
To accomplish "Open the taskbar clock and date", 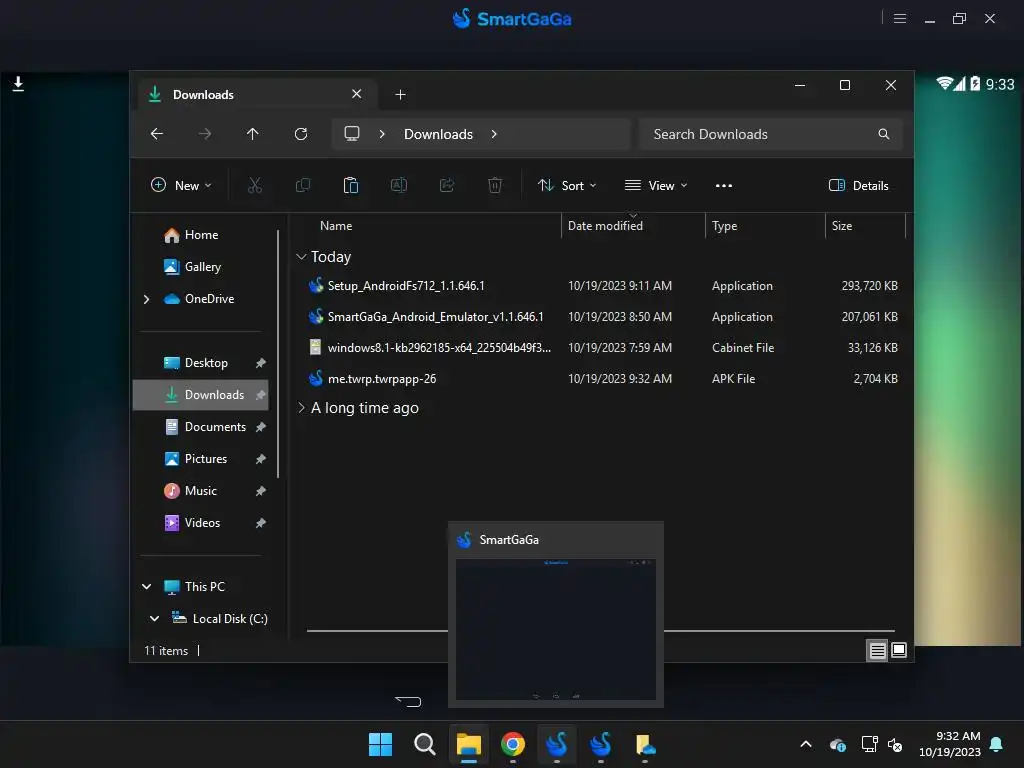I will click(950, 744).
